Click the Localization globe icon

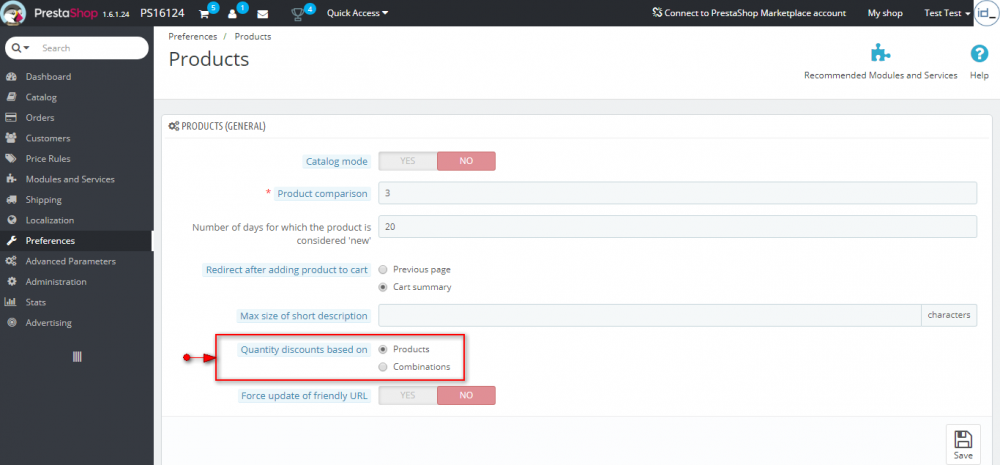[x=11, y=220]
